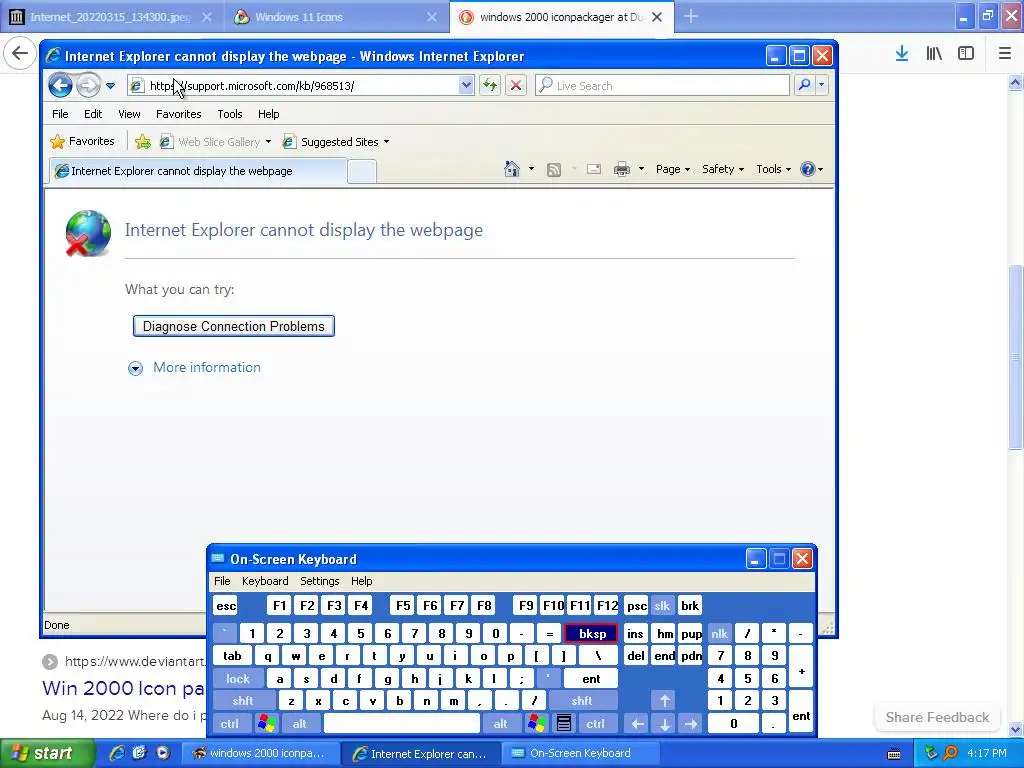Open On-Screen Keyboard Keyboard menu
The height and width of the screenshot is (768, 1024).
(x=264, y=581)
